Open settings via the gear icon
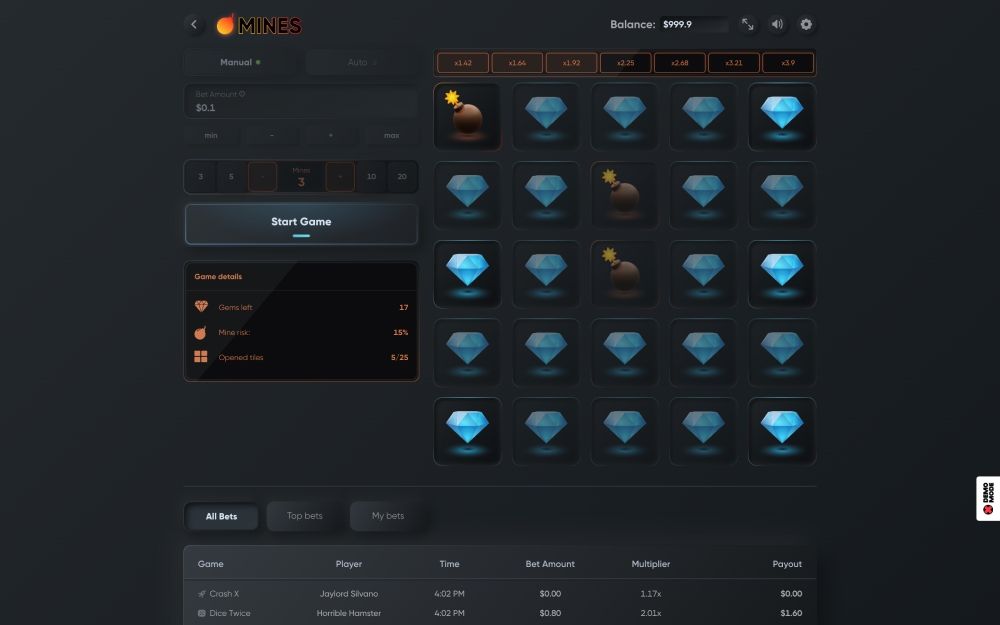This screenshot has height=625, width=1000. tap(806, 24)
